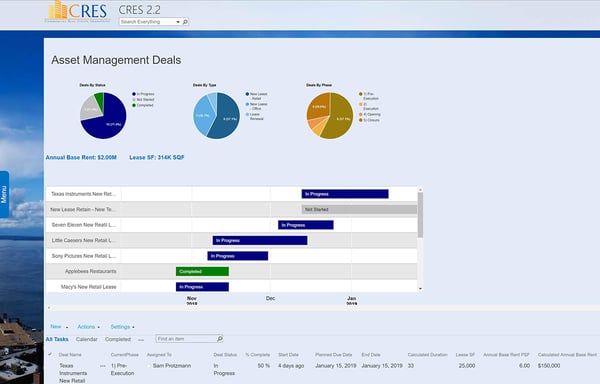This screenshot has height=384, width=600.
Task: Click 'Seven Eleven New Reatil L...' row label
Action: (84, 225)
